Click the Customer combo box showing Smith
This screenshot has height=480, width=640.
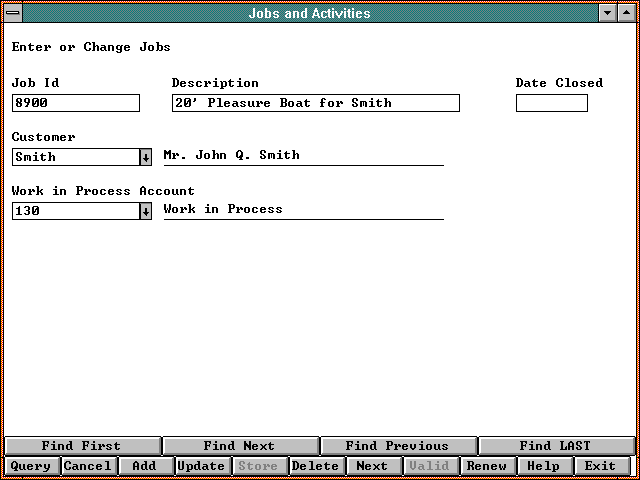pyautogui.click(x=75, y=157)
